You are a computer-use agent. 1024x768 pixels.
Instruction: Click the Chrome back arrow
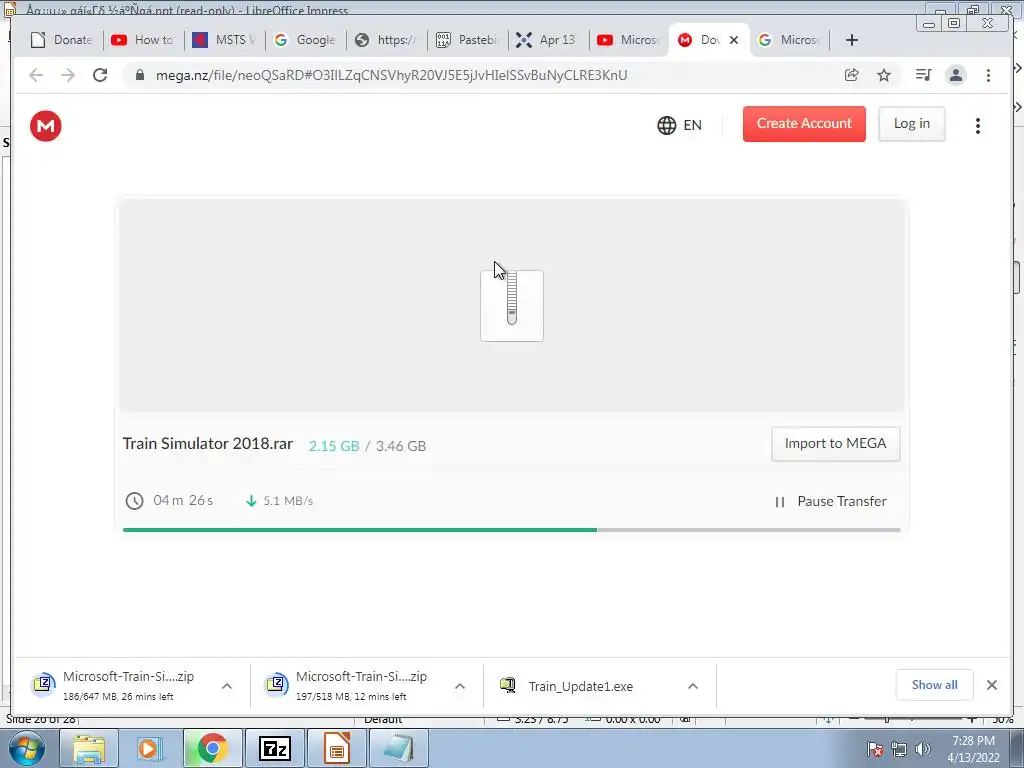click(x=36, y=75)
